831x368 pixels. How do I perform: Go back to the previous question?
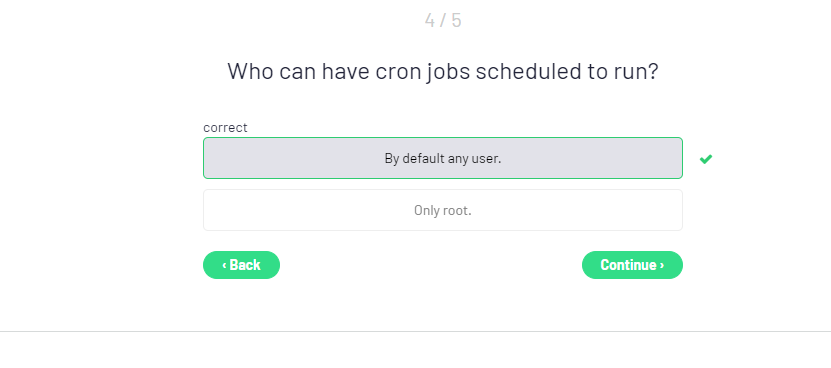(x=241, y=265)
